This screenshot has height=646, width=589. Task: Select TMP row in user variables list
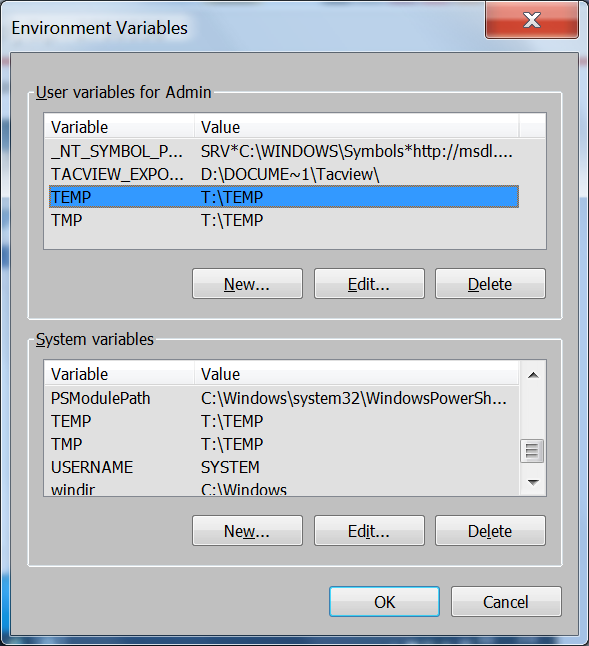coord(284,220)
